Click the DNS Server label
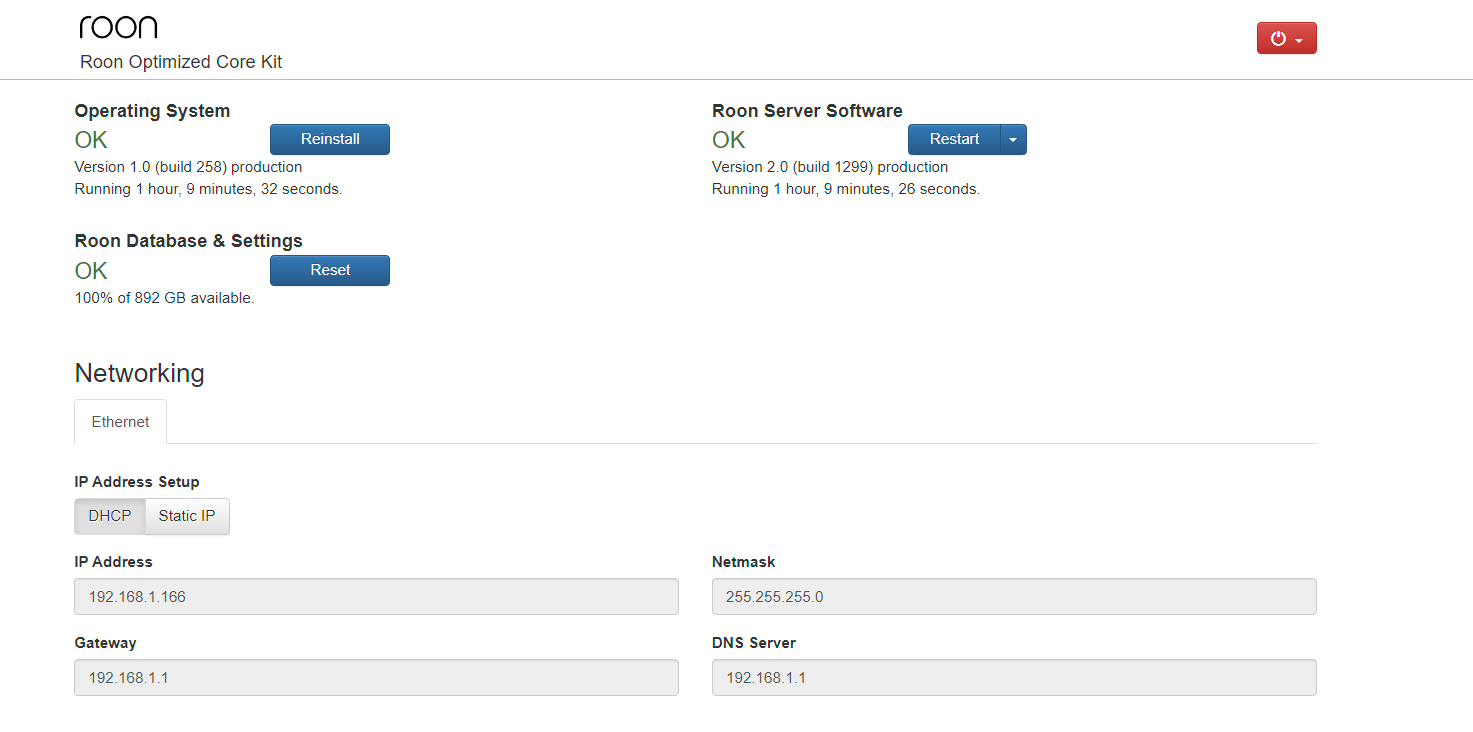This screenshot has height=732, width=1473. (x=754, y=643)
